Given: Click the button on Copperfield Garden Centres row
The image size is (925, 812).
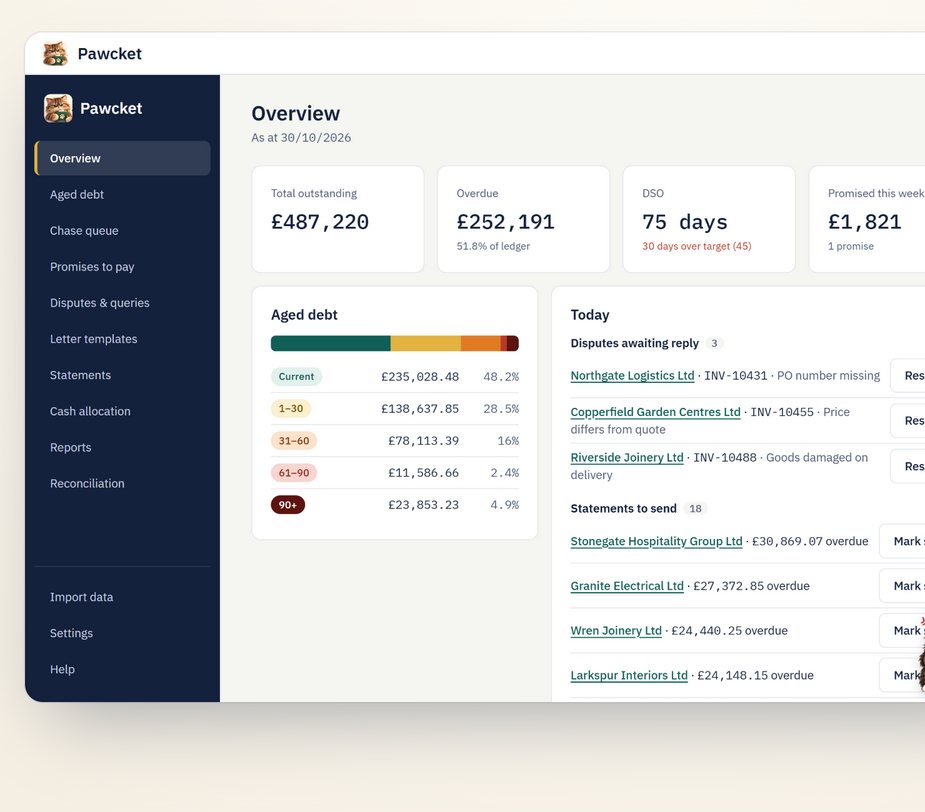Looking at the screenshot, I should (908, 421).
